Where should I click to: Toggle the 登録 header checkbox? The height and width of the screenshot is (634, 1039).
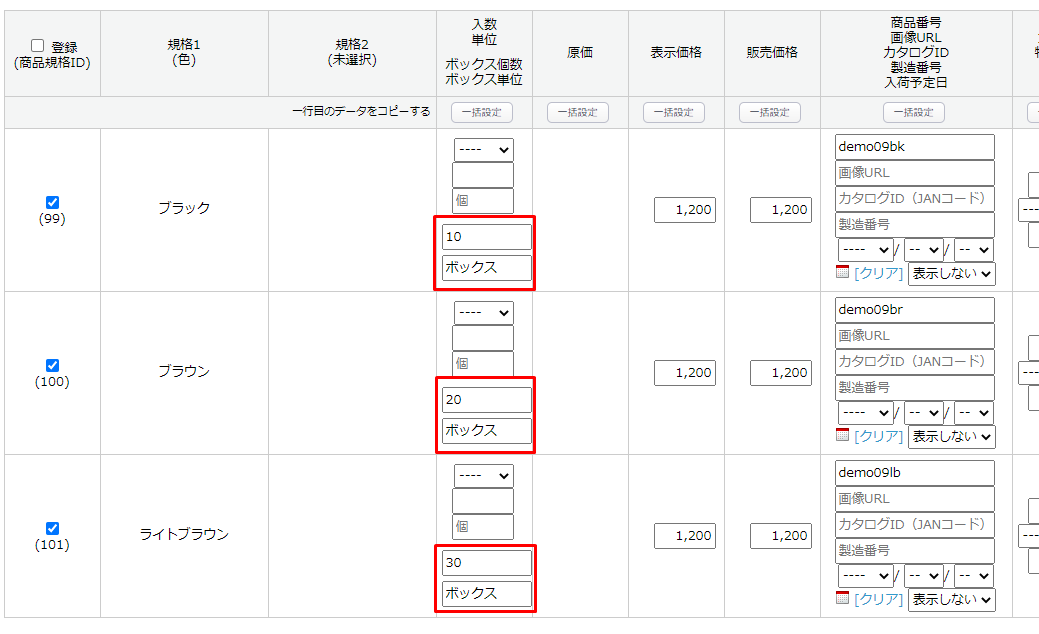38,46
